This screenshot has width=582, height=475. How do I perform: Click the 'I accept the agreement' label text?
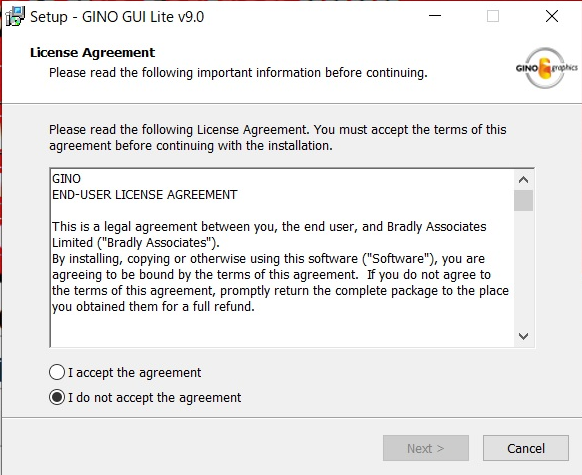pos(134,373)
